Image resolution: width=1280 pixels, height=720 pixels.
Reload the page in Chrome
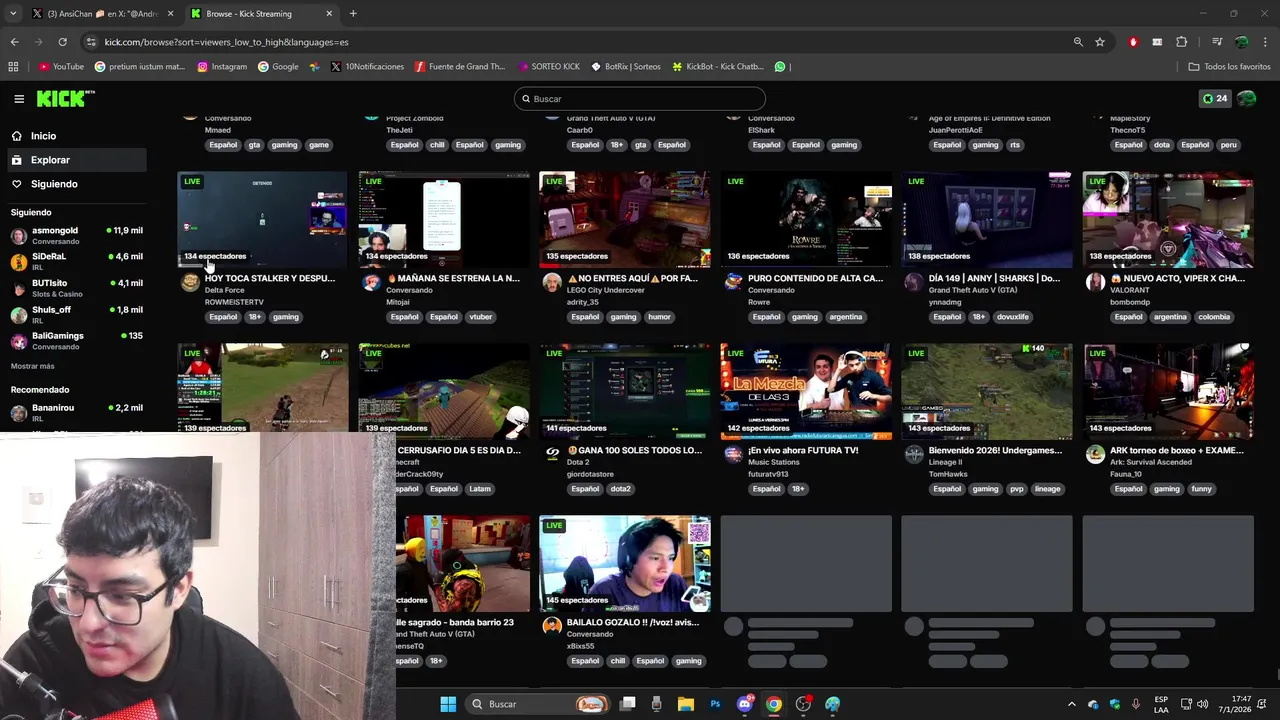(62, 42)
